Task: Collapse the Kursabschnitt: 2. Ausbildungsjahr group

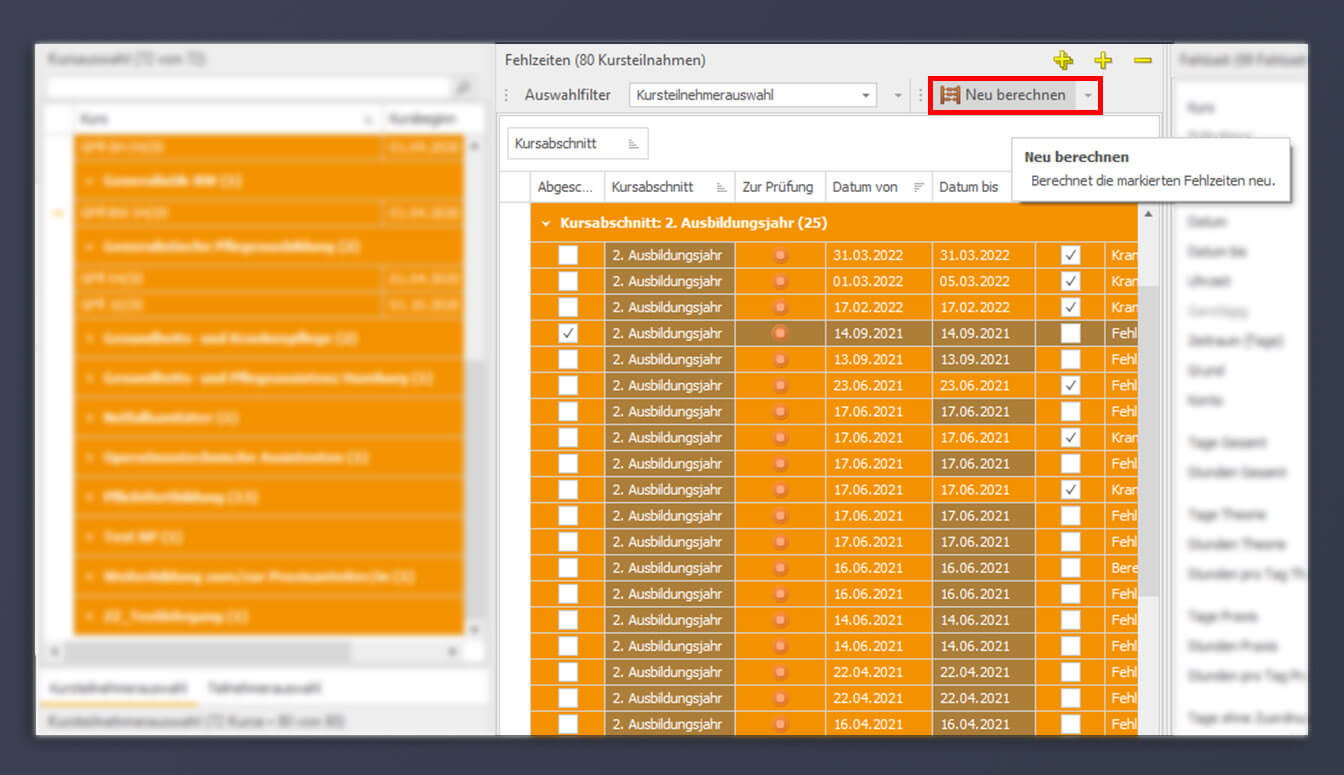Action: 546,223
